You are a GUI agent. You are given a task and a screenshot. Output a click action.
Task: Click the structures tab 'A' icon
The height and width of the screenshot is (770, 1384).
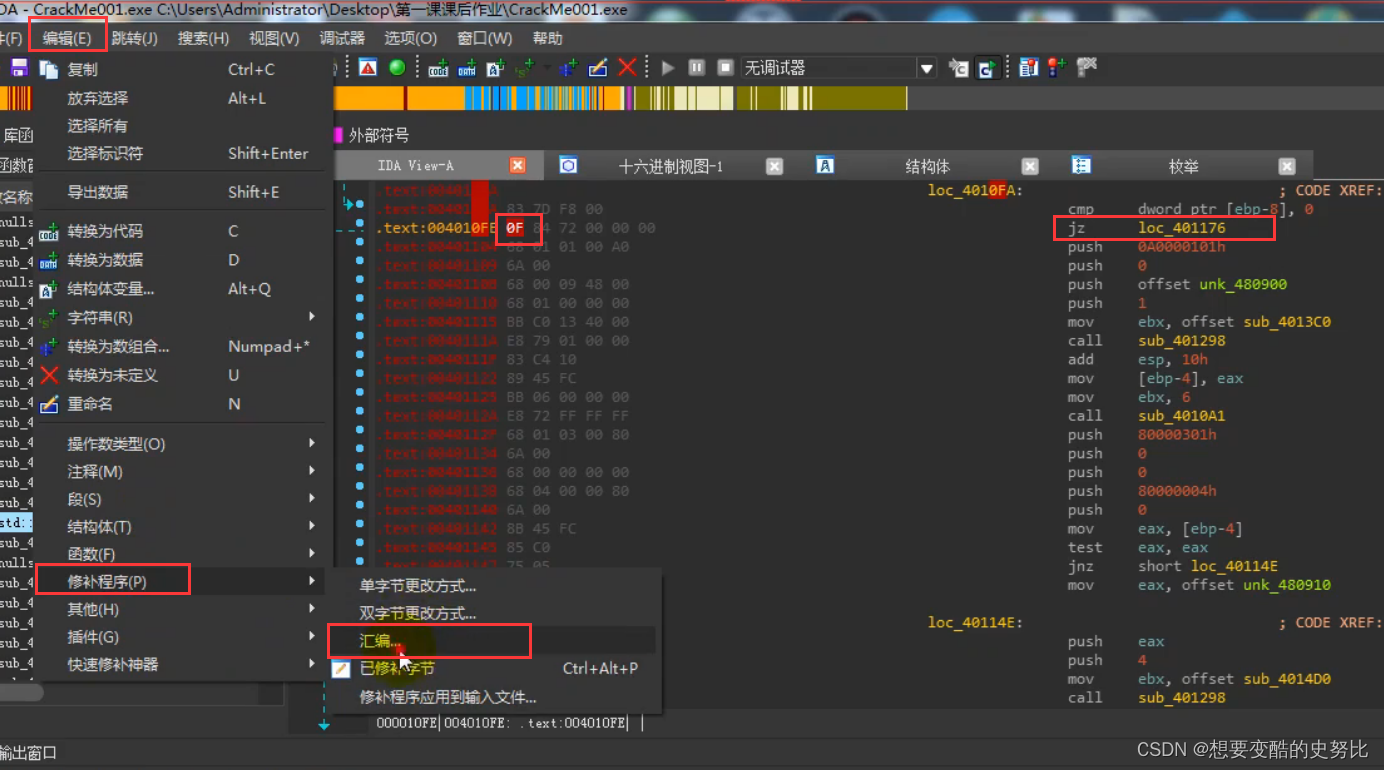tap(825, 165)
